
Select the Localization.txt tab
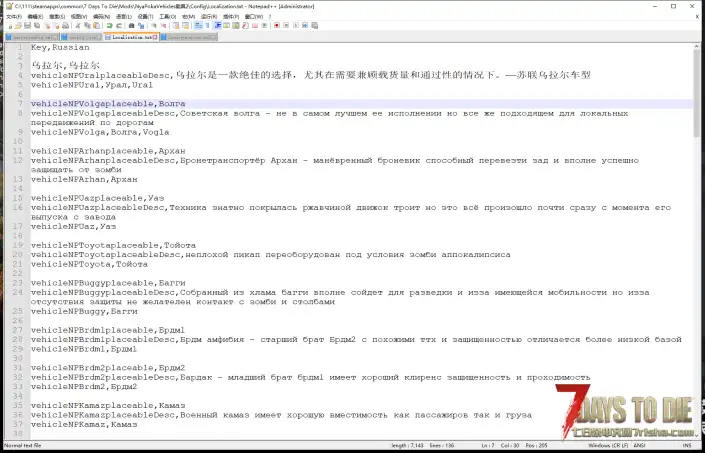(x=132, y=37)
